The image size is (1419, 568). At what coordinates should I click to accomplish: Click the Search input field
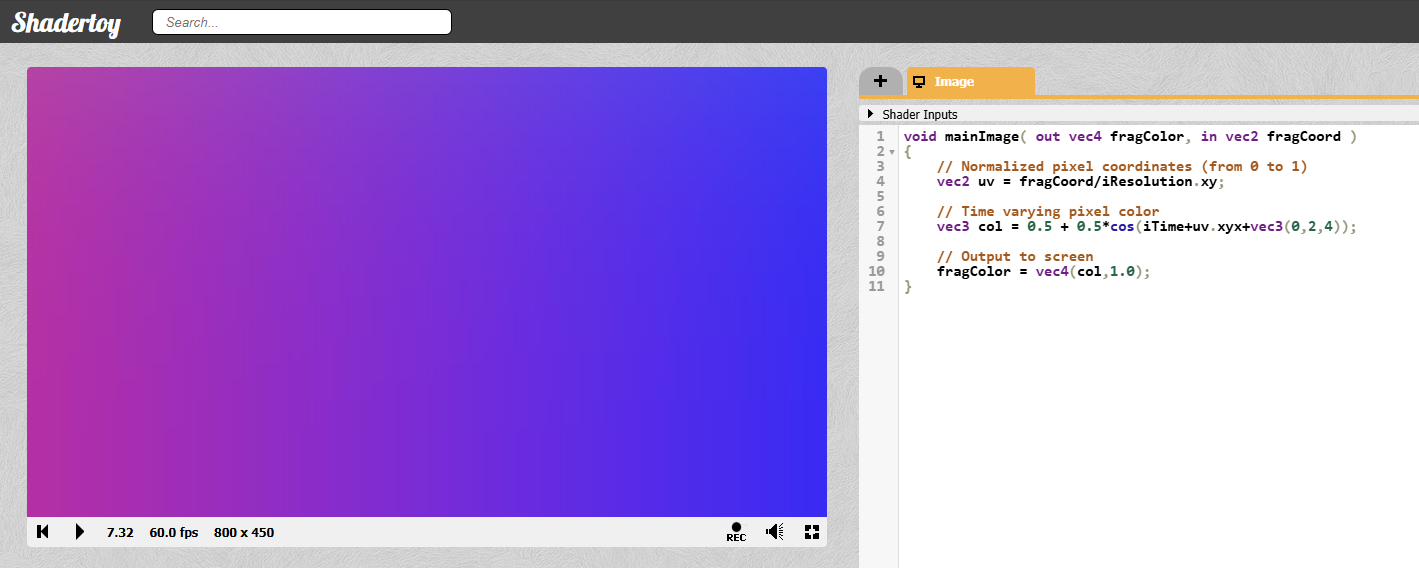(301, 22)
